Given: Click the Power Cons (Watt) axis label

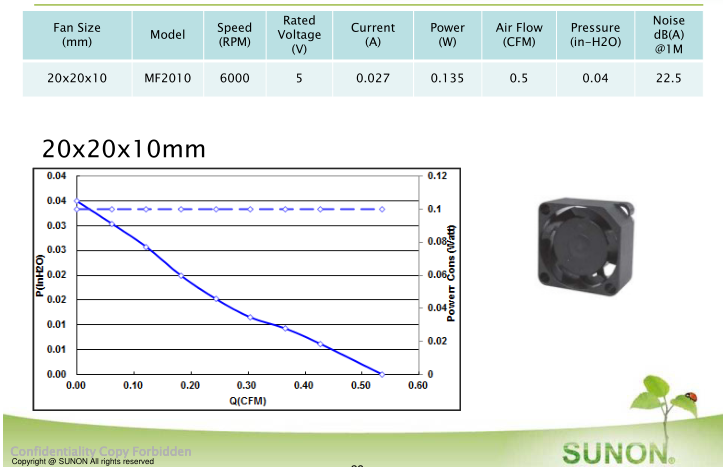Looking at the screenshot, I should coord(451,272).
